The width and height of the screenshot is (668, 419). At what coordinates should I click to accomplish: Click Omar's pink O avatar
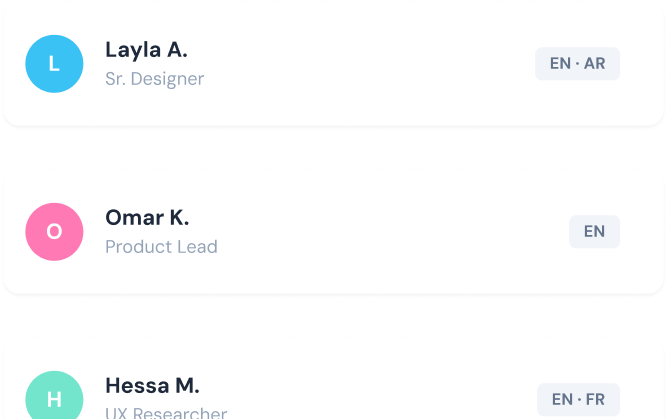click(54, 232)
